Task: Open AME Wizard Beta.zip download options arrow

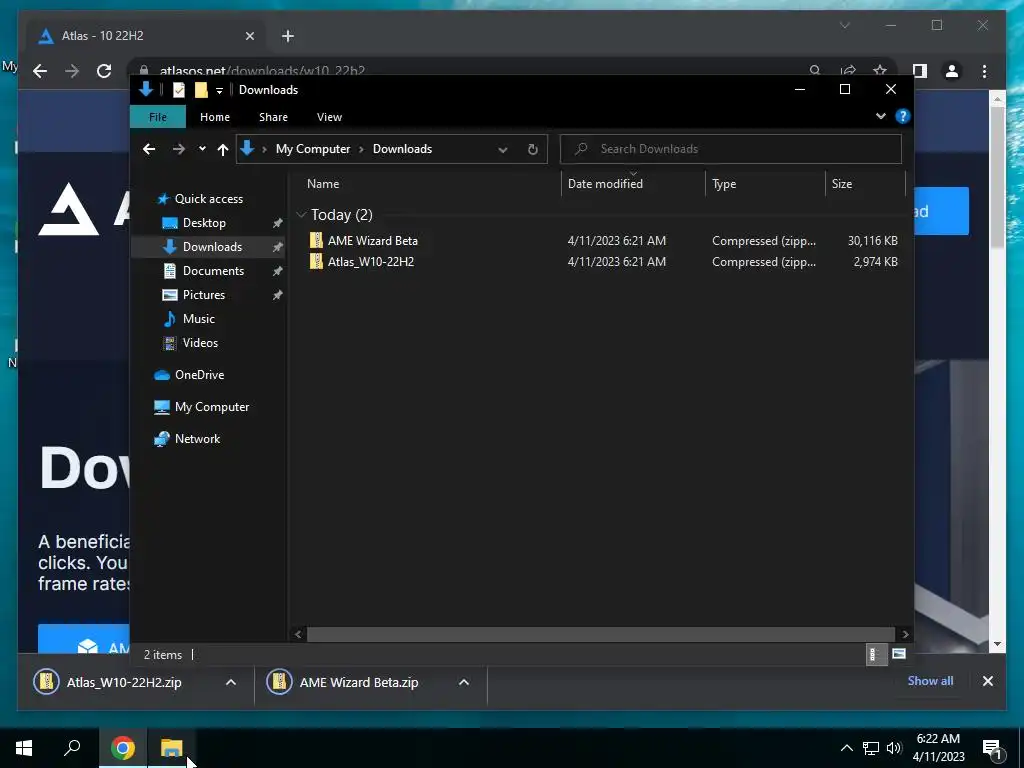Action: click(464, 682)
